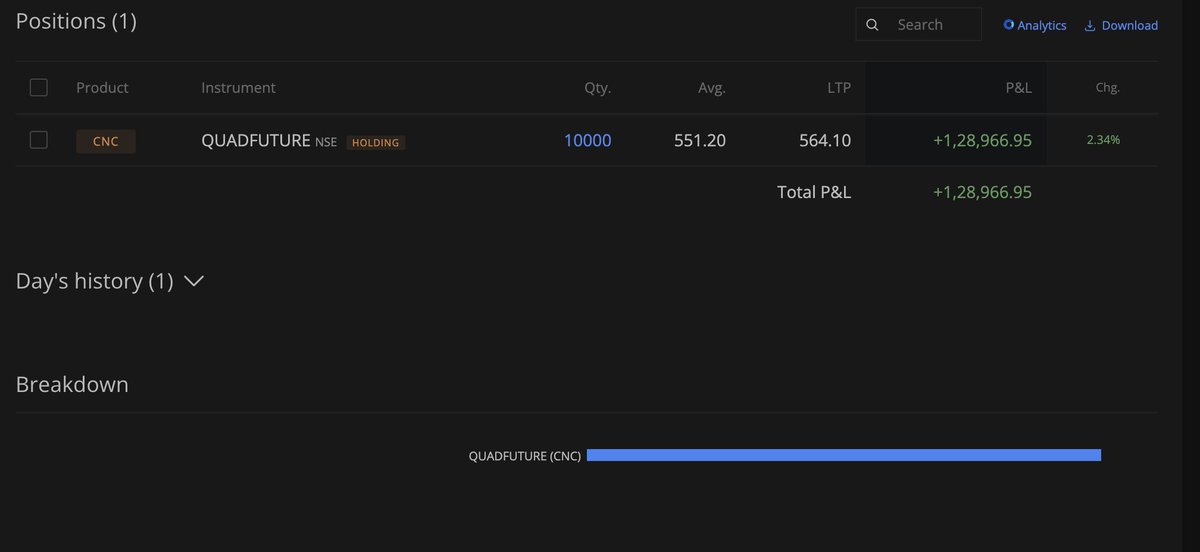Open the Analytics link
Image resolution: width=1200 pixels, height=552 pixels.
coord(1035,25)
